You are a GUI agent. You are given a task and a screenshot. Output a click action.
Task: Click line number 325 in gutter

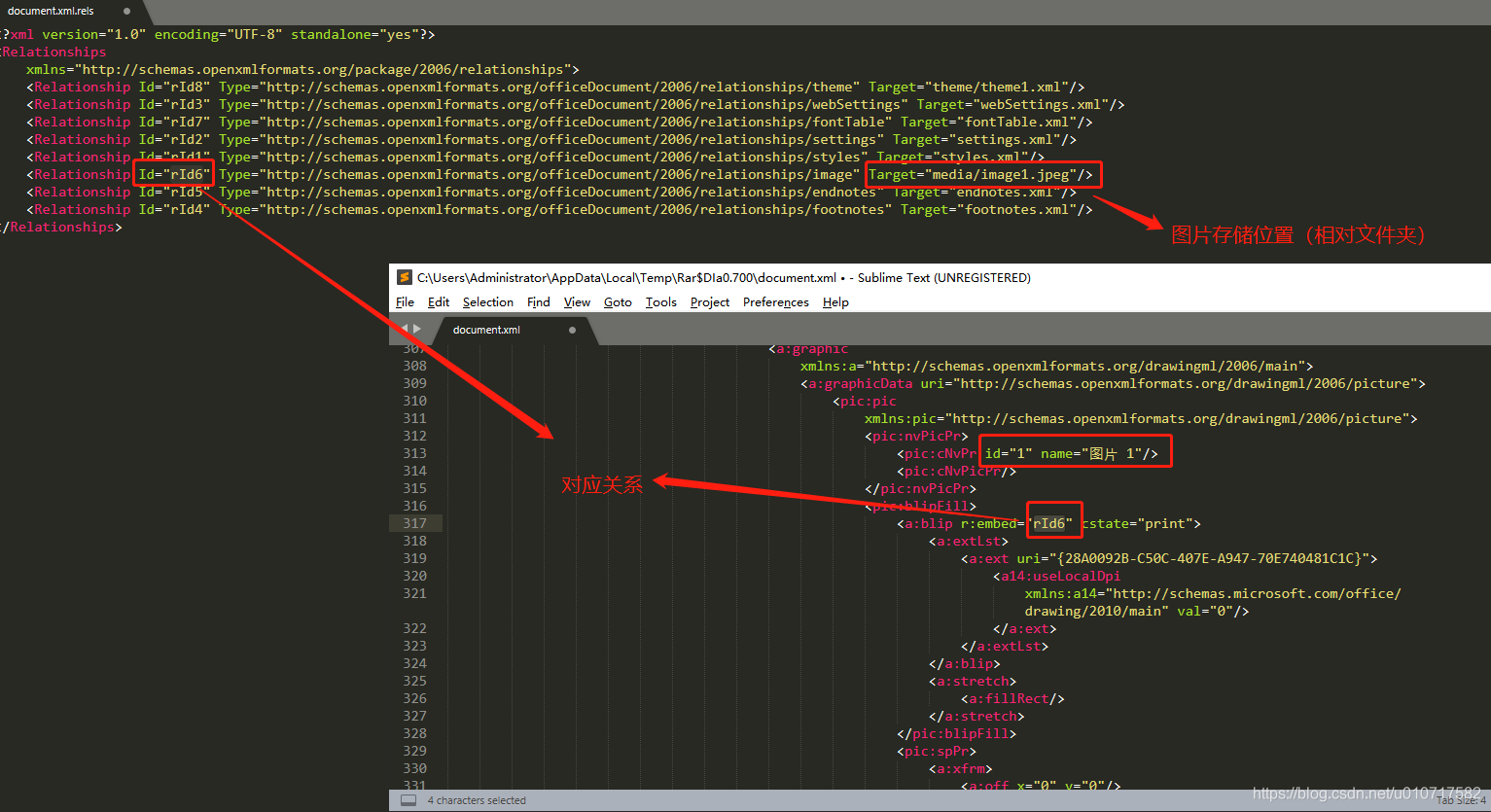click(x=414, y=681)
